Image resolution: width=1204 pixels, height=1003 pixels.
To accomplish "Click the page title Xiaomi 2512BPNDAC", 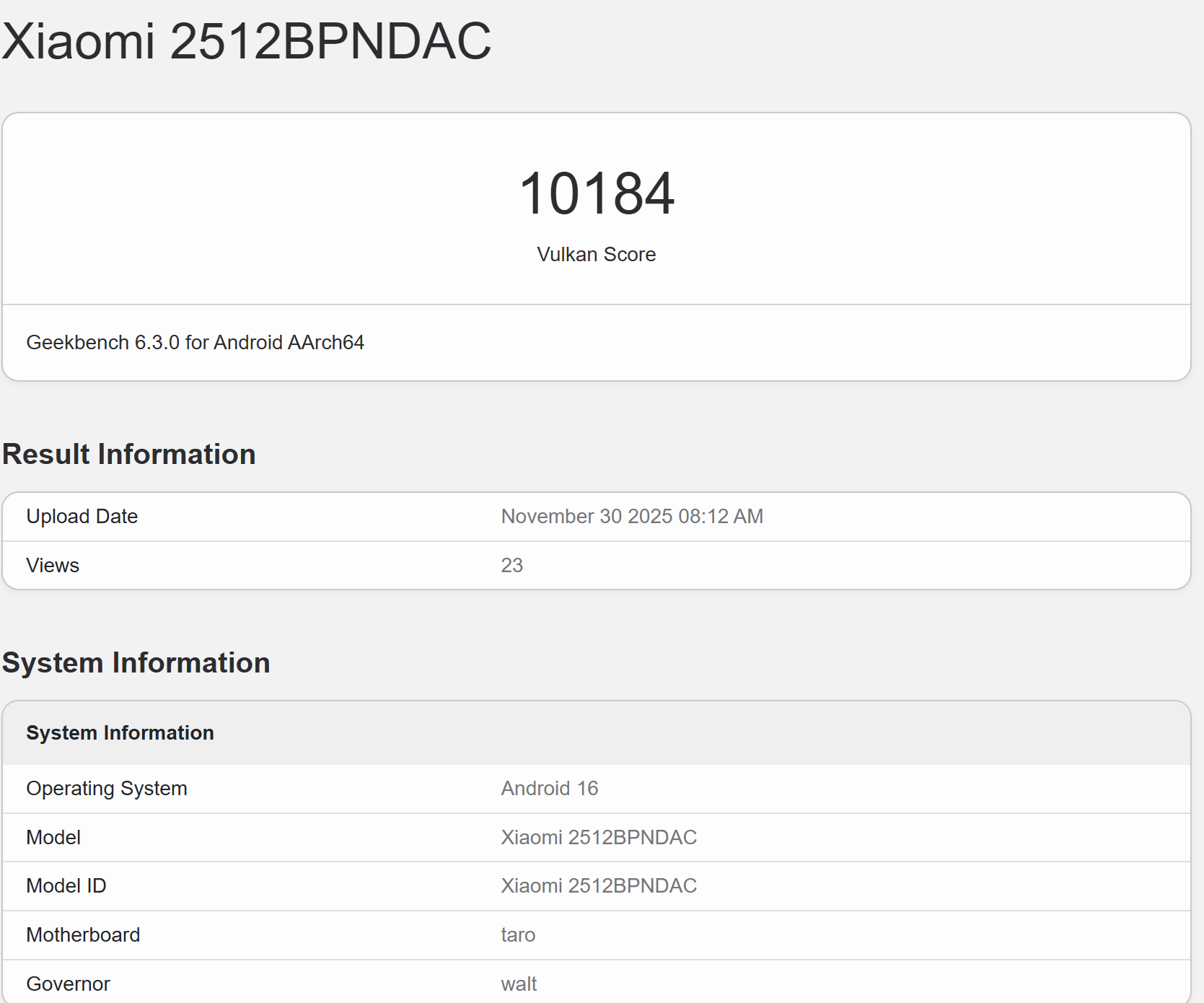I will [245, 43].
